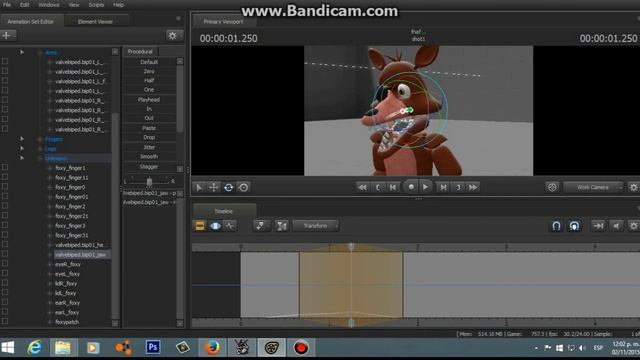Screen dimensions: 640x360
Task: Click the time selection hourglass icon
Action: tap(281, 226)
